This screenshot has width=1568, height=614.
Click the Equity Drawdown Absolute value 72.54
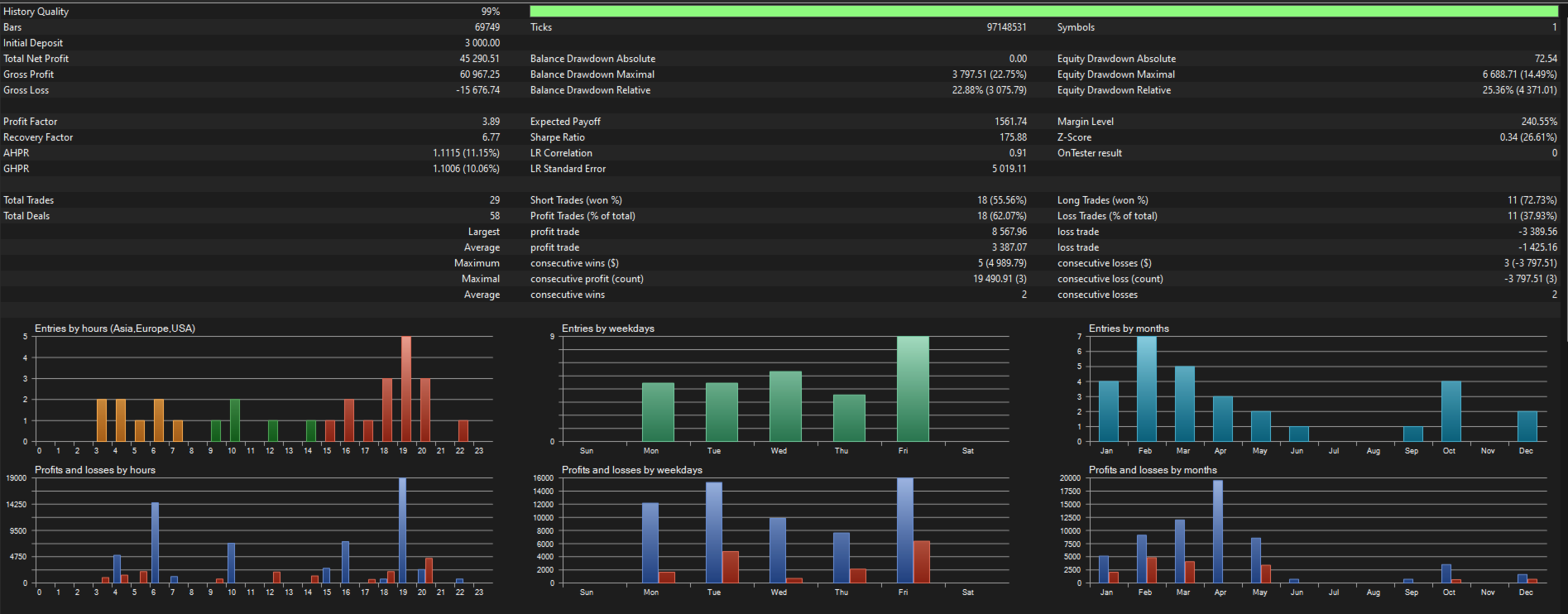click(1546, 59)
